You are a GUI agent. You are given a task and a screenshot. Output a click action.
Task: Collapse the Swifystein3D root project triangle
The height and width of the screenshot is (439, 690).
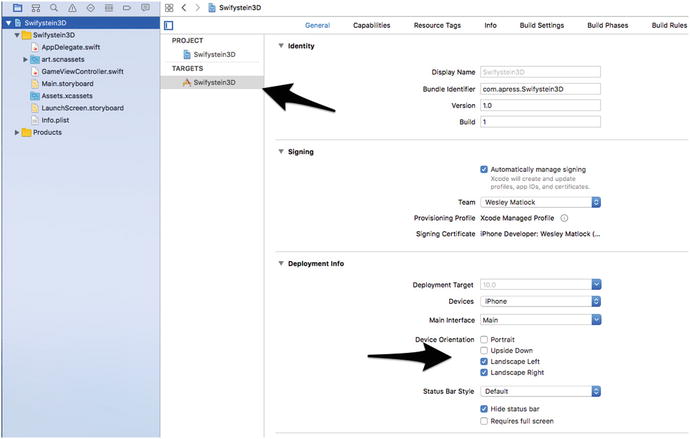[8, 23]
